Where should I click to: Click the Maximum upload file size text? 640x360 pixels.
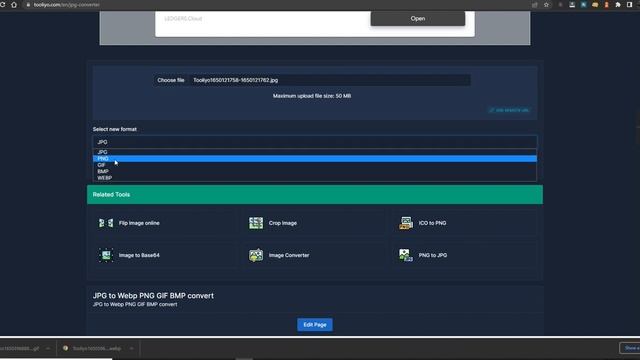coord(312,96)
